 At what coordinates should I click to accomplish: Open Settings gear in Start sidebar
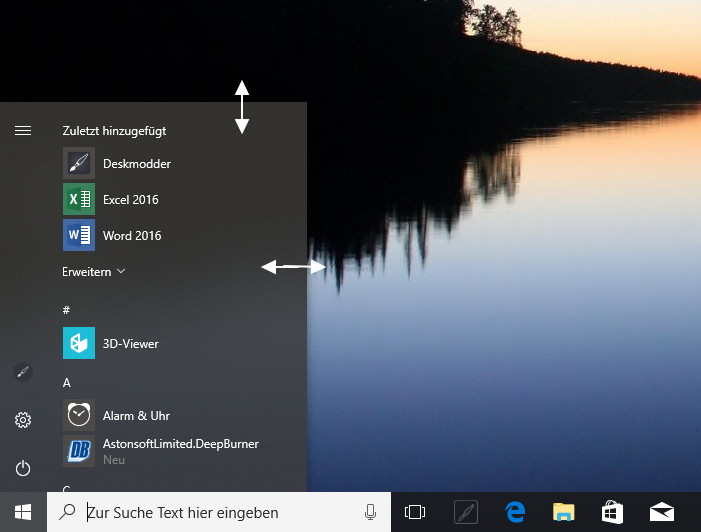[23, 420]
